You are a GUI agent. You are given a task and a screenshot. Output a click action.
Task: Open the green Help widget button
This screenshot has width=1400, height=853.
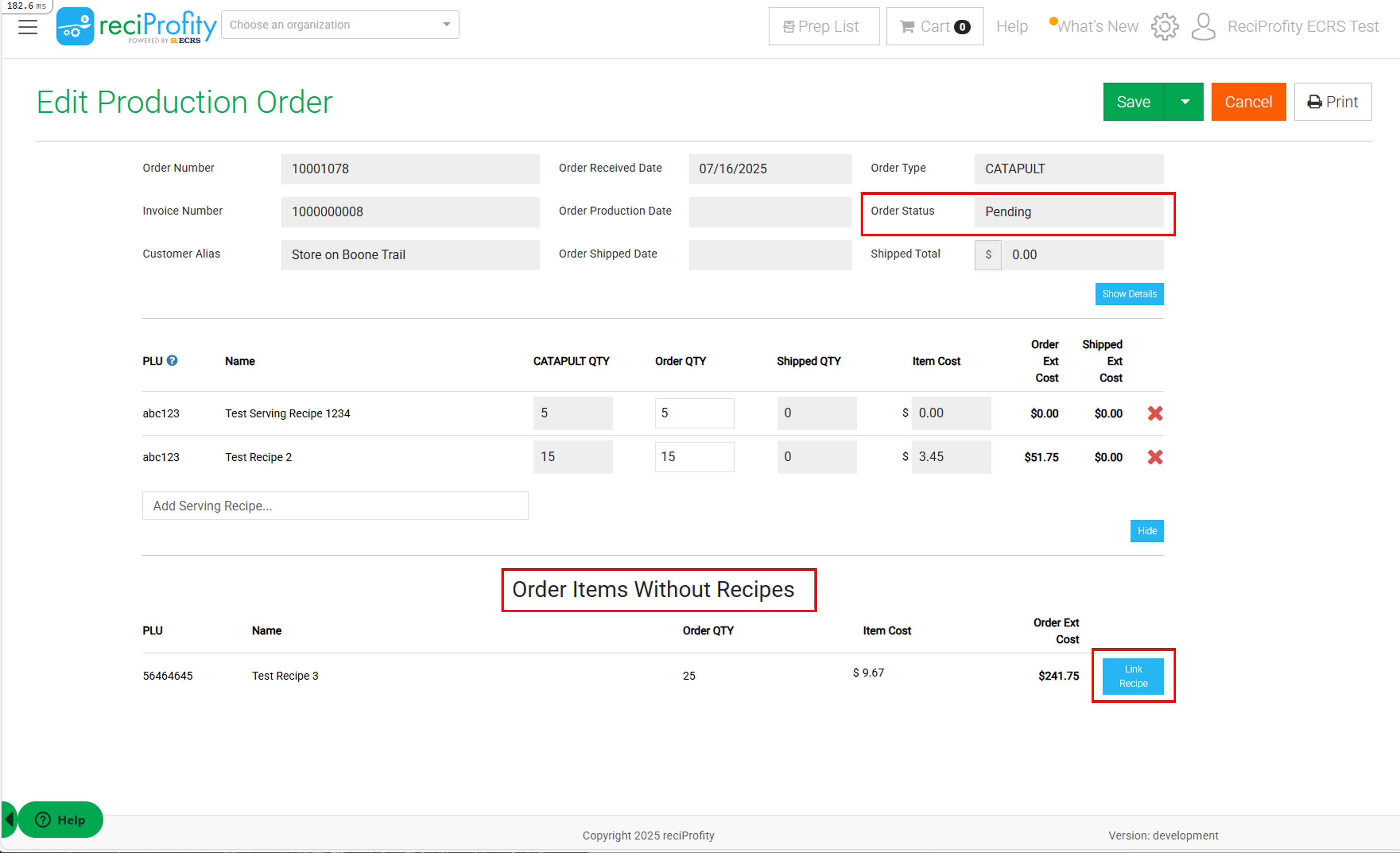click(61, 820)
